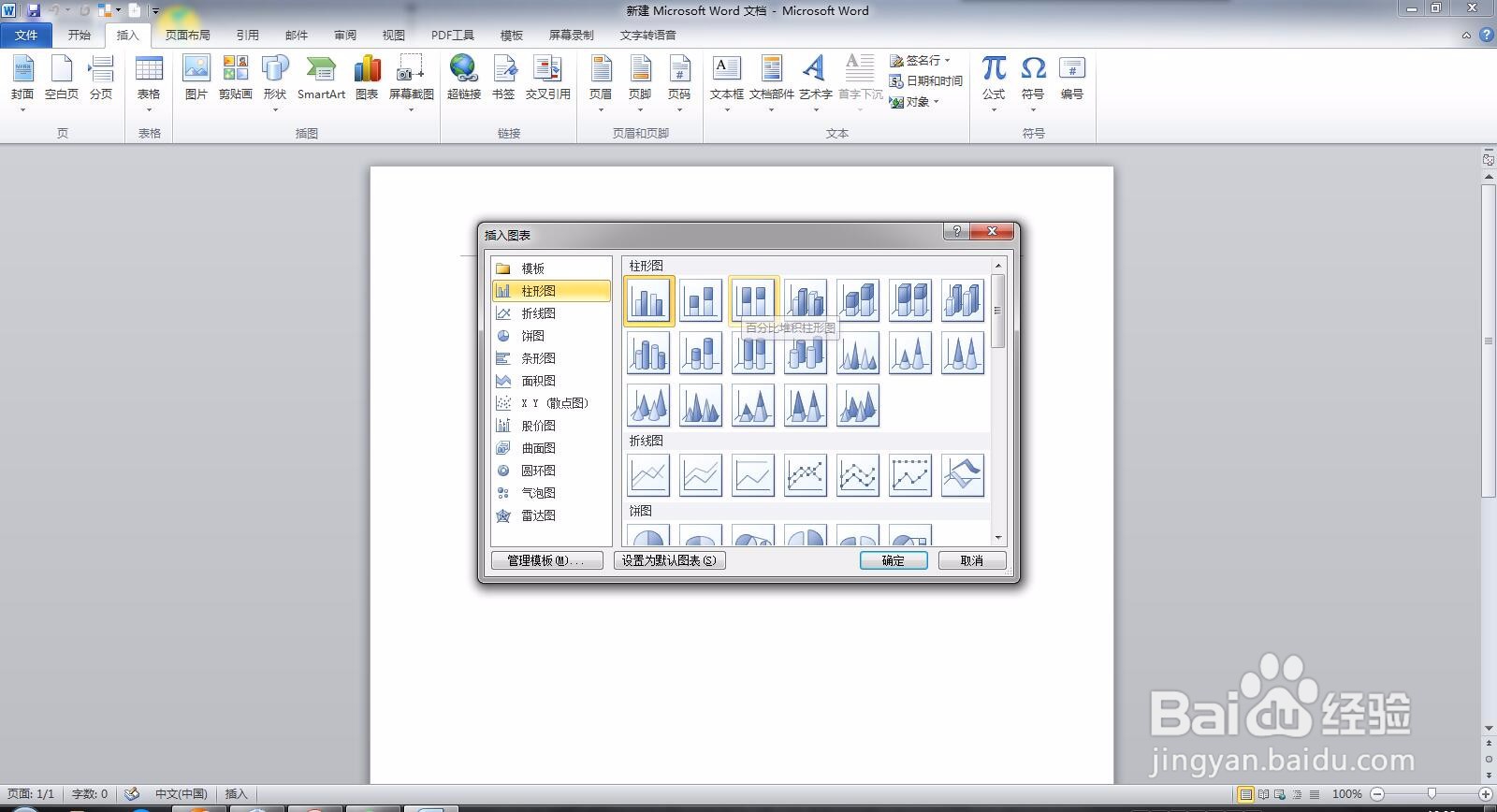Click the zoom in plus button
1497x812 pixels.
(1485, 794)
